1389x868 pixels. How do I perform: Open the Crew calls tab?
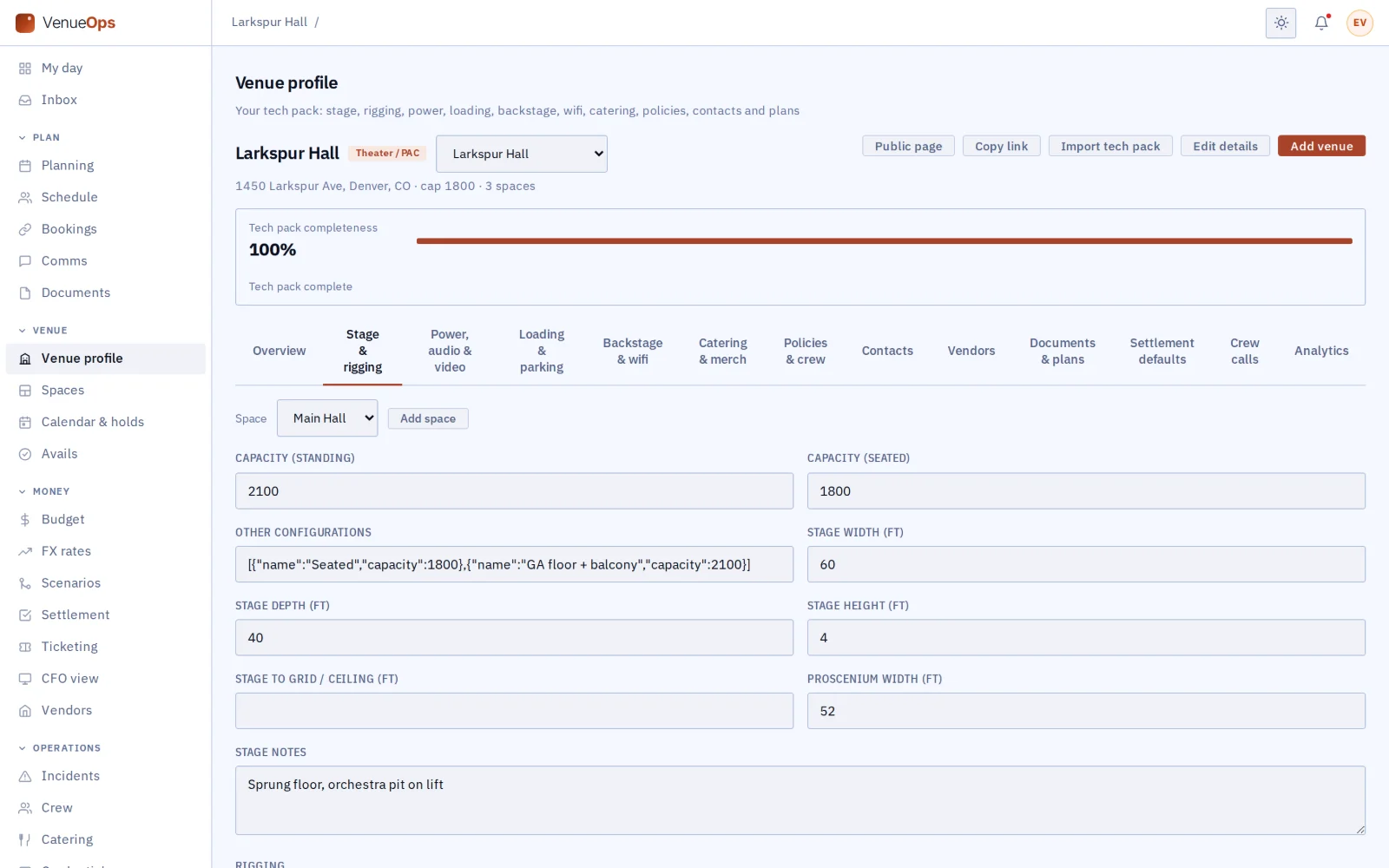(x=1245, y=351)
